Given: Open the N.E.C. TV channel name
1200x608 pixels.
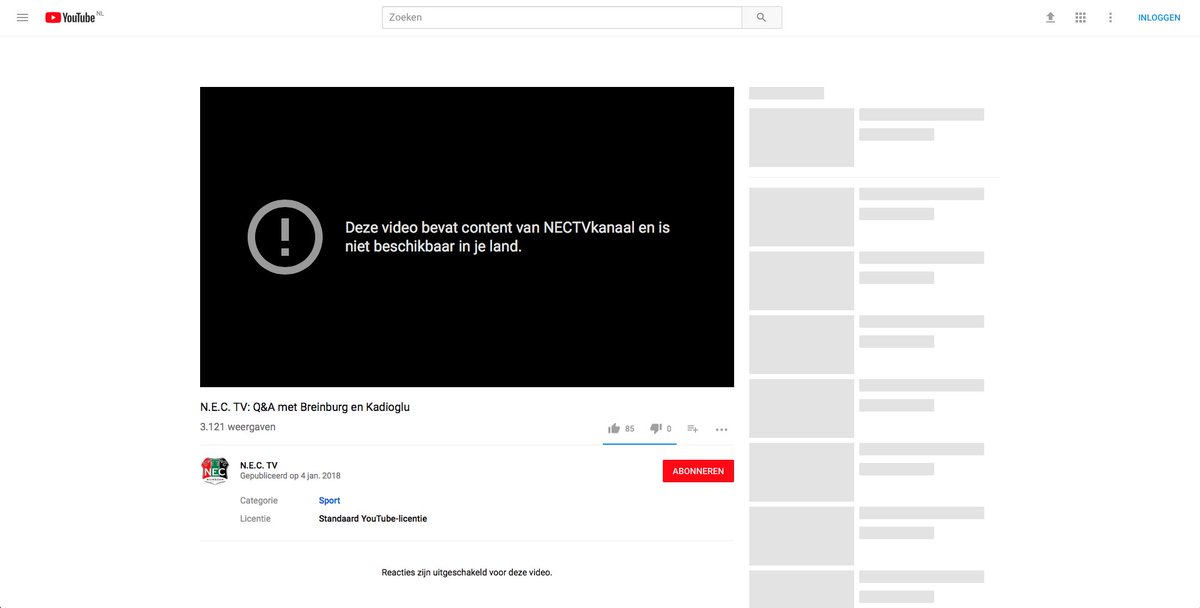Looking at the screenshot, I should (x=258, y=465).
